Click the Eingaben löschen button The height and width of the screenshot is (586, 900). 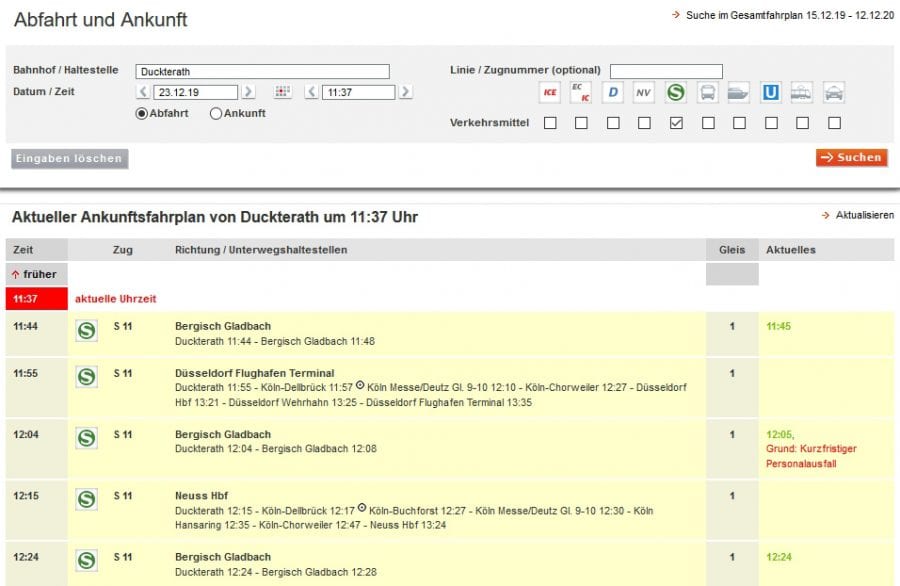tap(70, 158)
